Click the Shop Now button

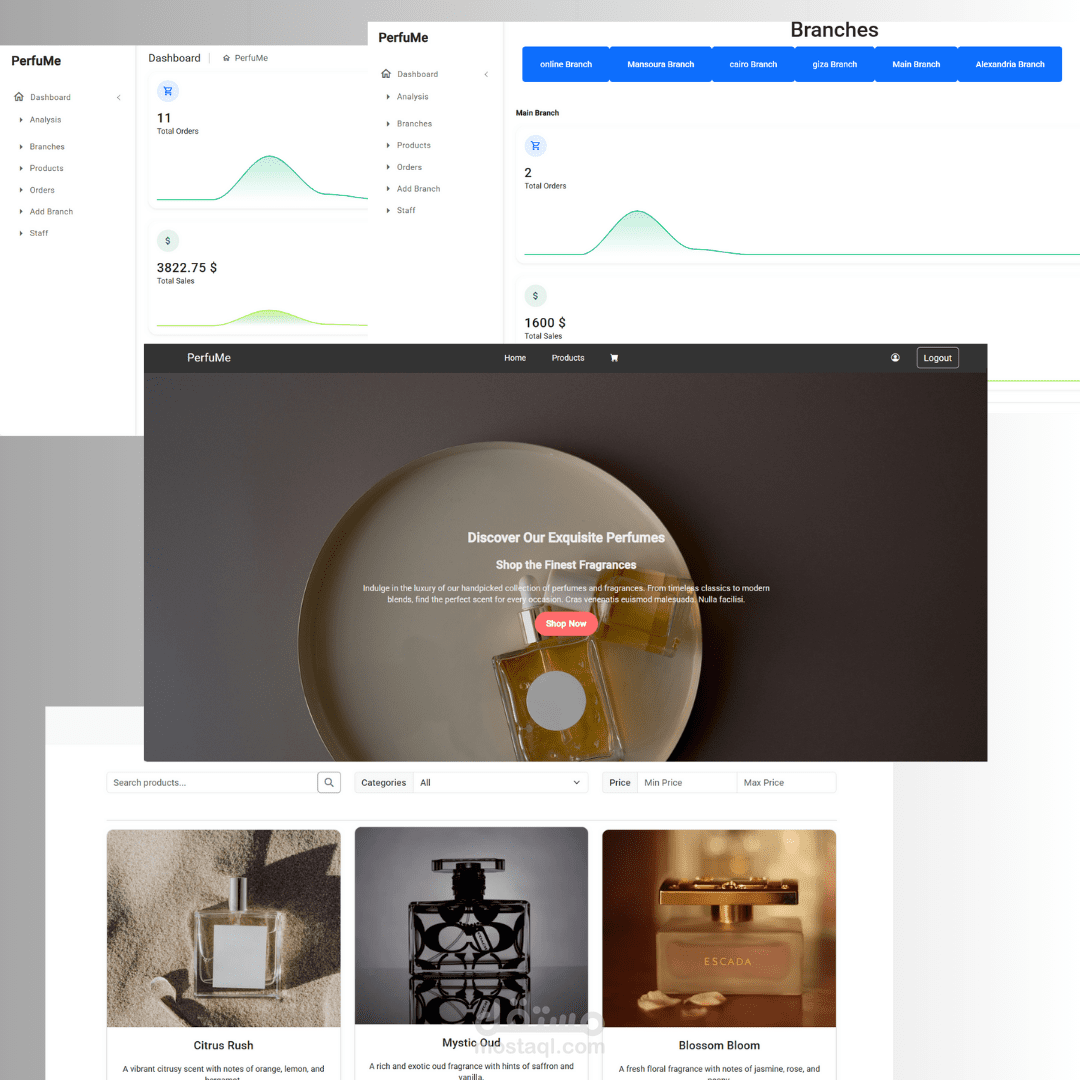565,623
